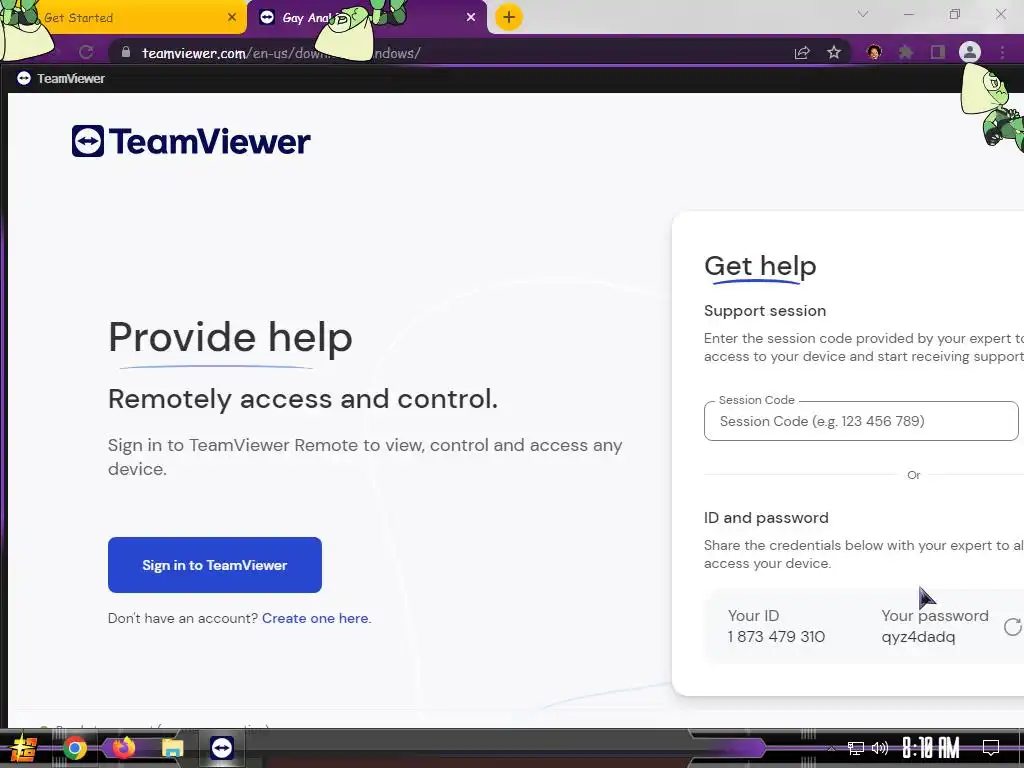Image resolution: width=1024 pixels, height=768 pixels.
Task: Click the Provide help heading
Action: [x=231, y=337]
